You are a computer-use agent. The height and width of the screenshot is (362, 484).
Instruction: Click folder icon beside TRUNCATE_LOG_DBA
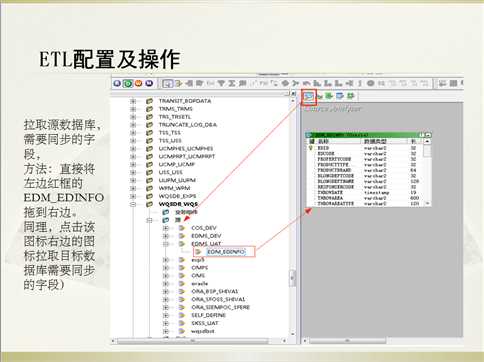149,125
